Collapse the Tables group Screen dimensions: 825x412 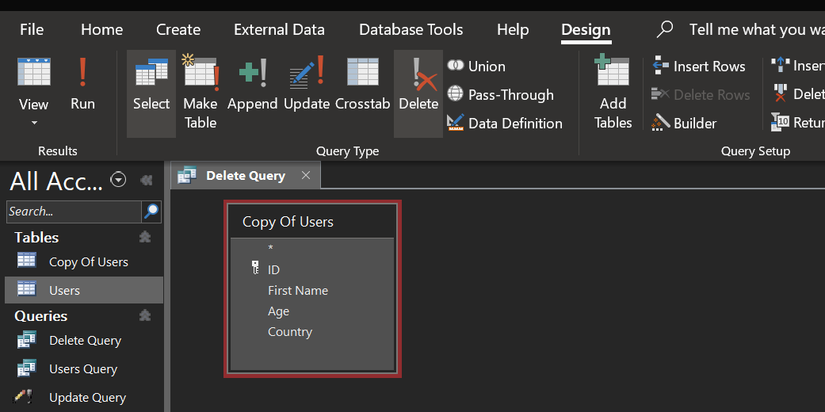click(x=144, y=237)
